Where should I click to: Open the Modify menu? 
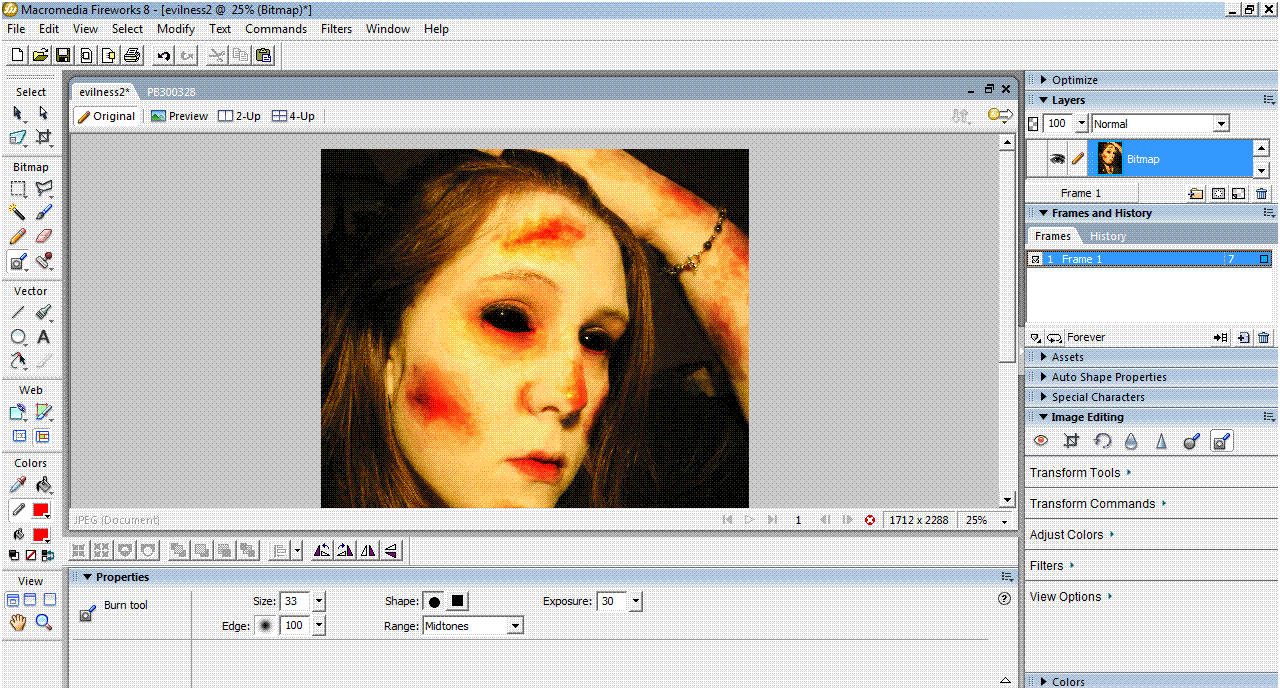176,29
